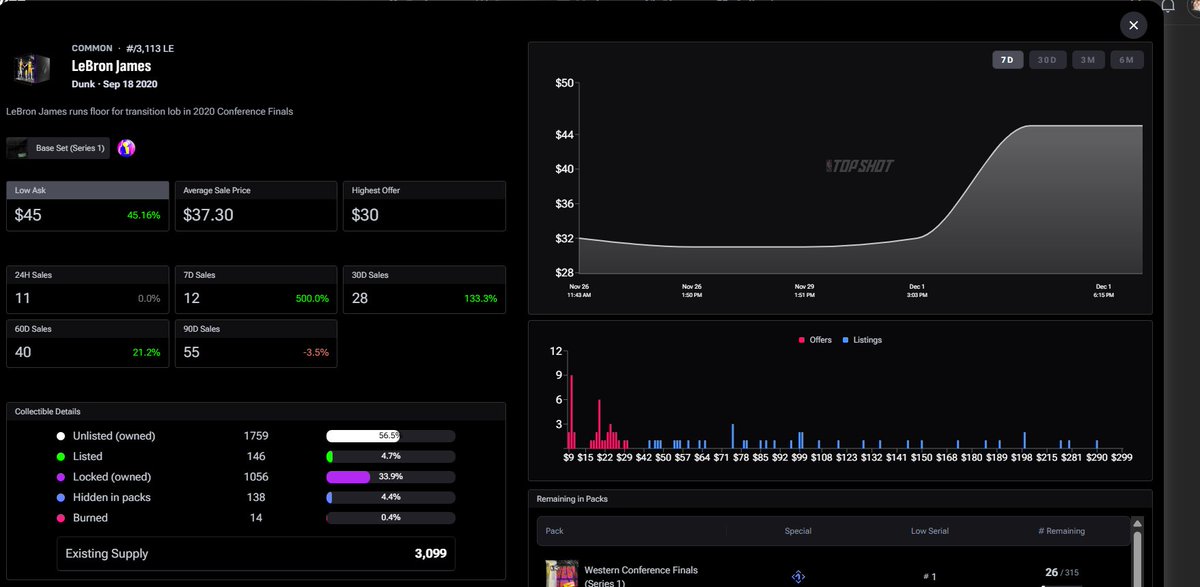Click the 30D Sales stat card
The image size is (1200, 587).
coord(424,290)
